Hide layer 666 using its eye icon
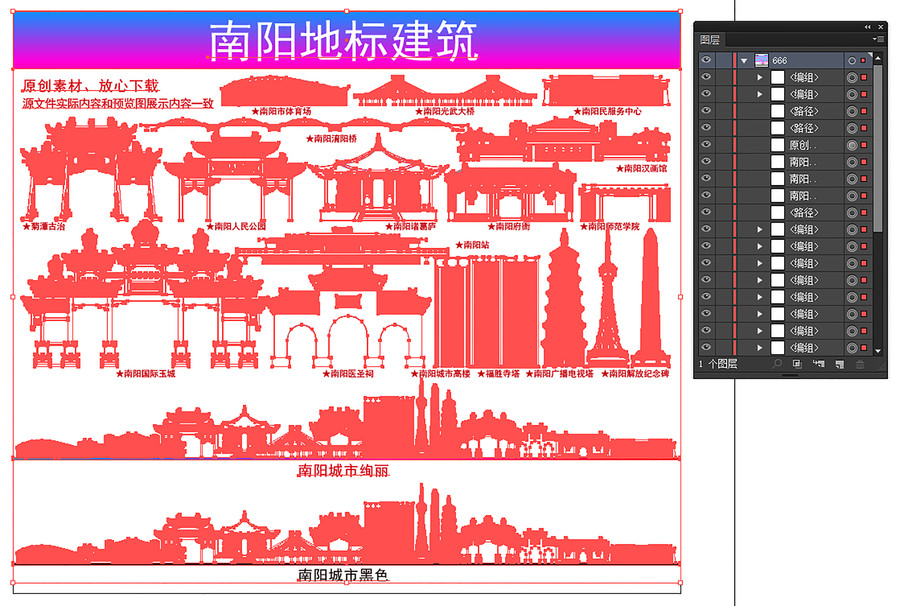 tap(706, 60)
